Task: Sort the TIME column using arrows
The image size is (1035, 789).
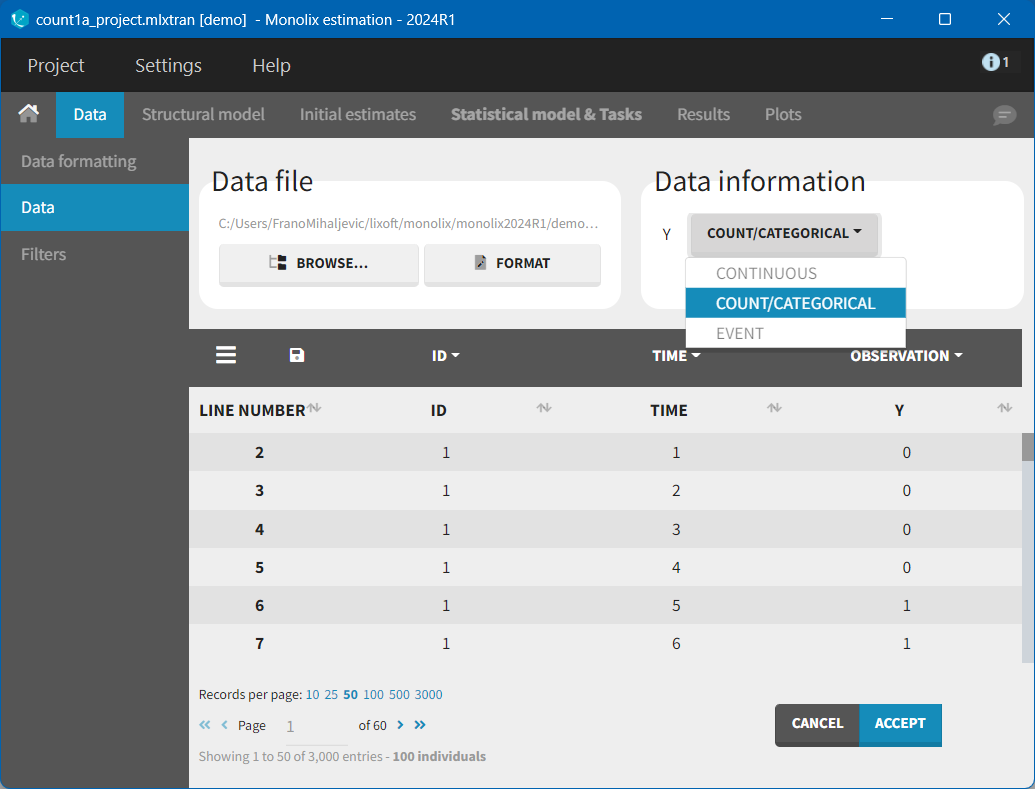Action: click(774, 408)
